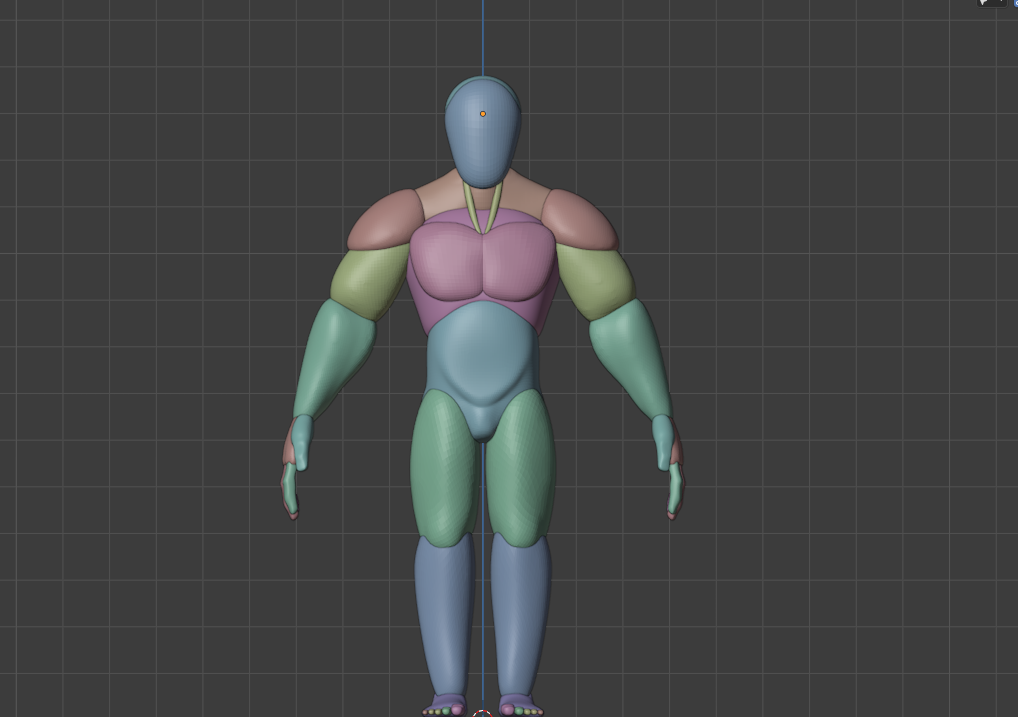Click the green toe on the left foot

446,712
